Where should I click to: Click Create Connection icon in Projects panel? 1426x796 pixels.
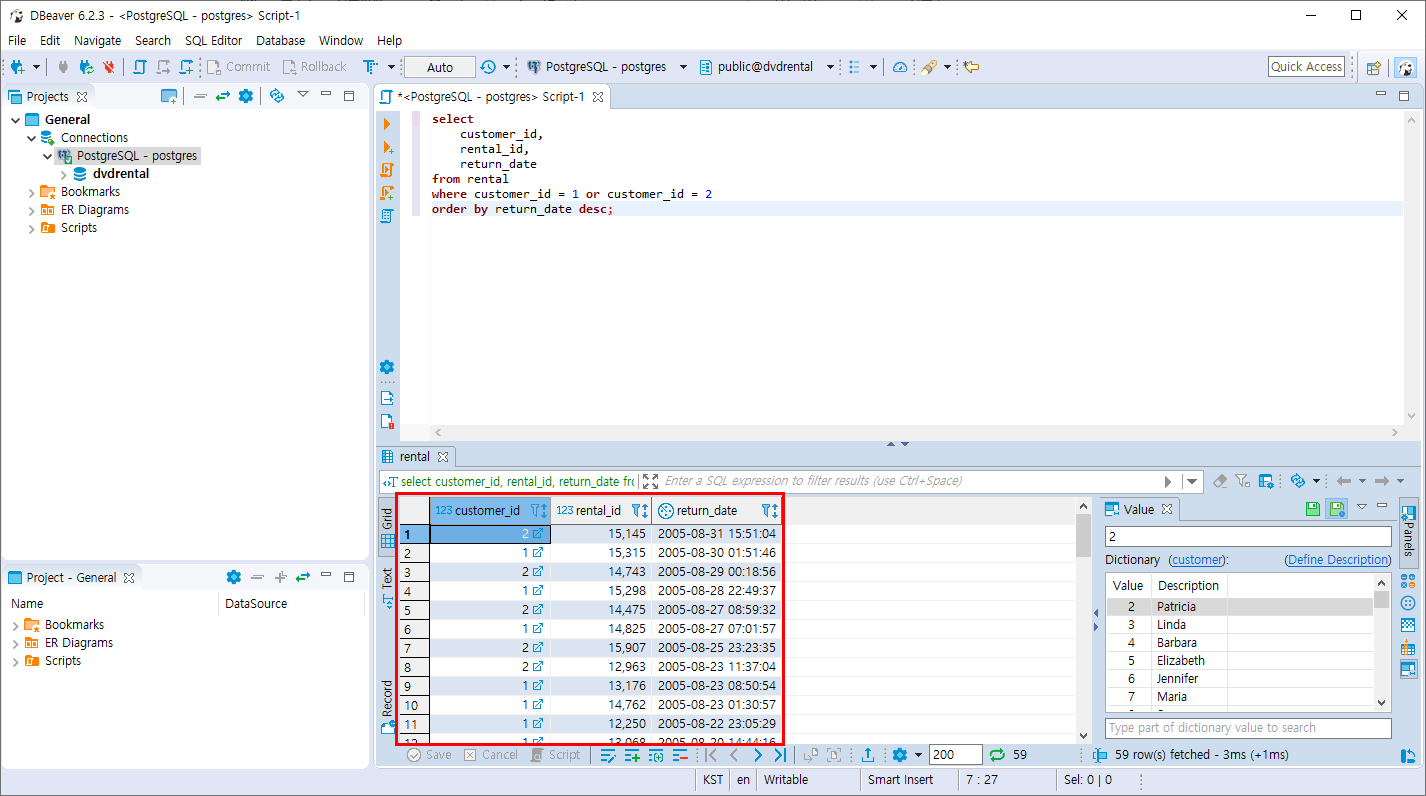tap(169, 96)
